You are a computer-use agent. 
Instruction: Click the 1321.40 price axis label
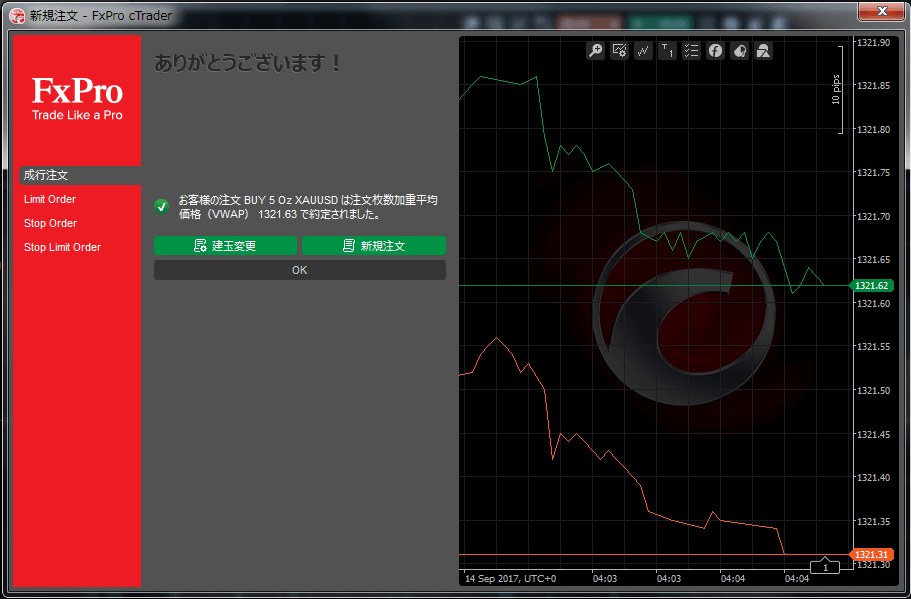(873, 478)
